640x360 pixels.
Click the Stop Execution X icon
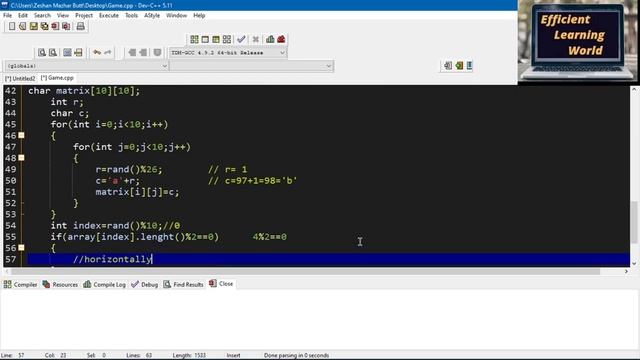256,39
